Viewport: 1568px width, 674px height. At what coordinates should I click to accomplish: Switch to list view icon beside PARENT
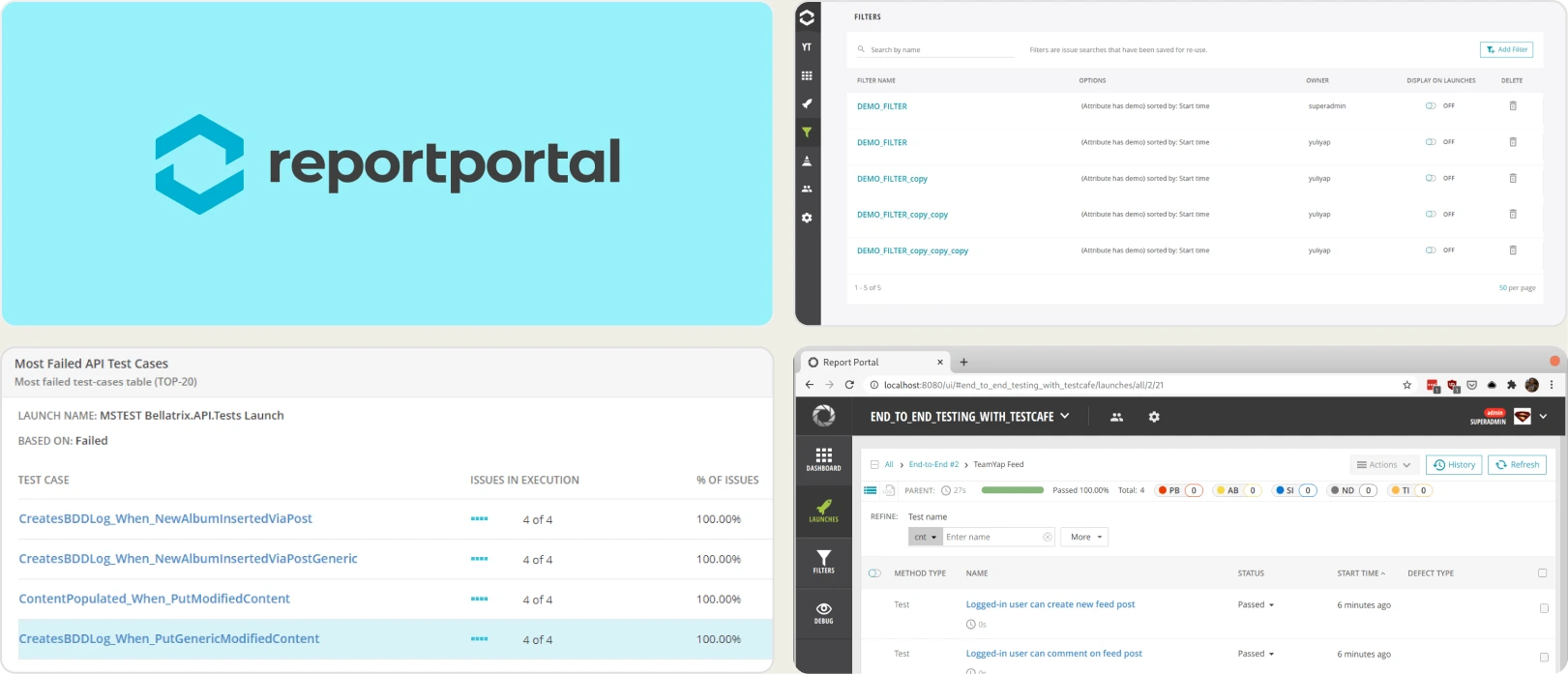tap(870, 490)
